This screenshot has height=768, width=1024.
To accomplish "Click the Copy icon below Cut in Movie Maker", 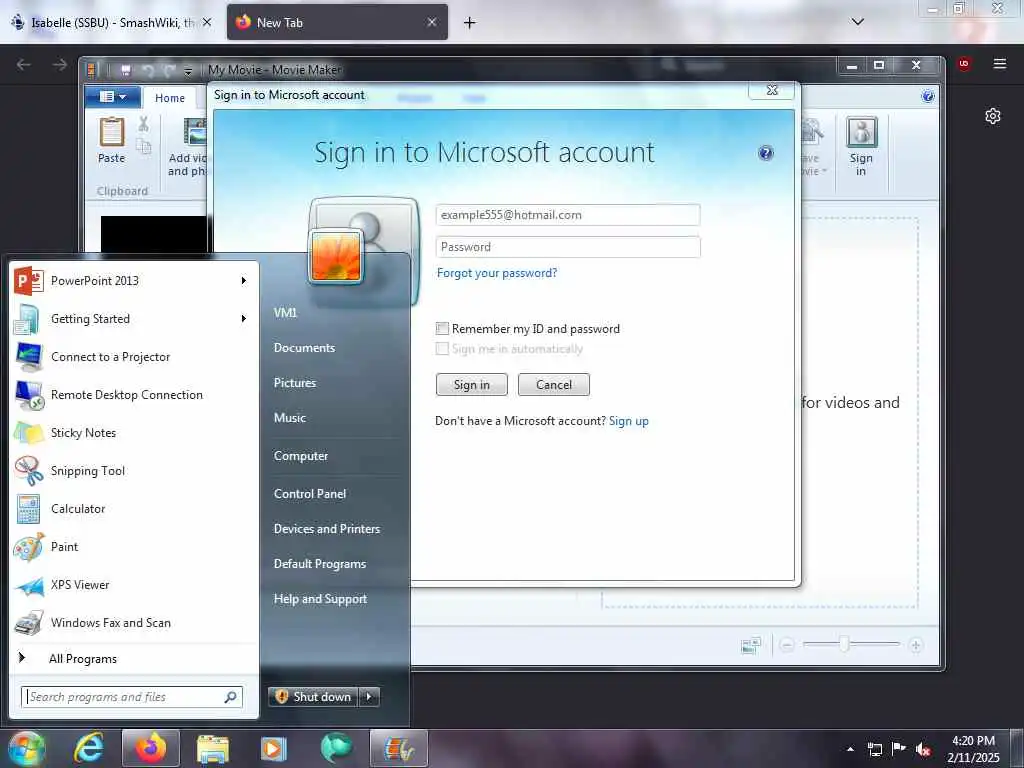I will [x=144, y=146].
